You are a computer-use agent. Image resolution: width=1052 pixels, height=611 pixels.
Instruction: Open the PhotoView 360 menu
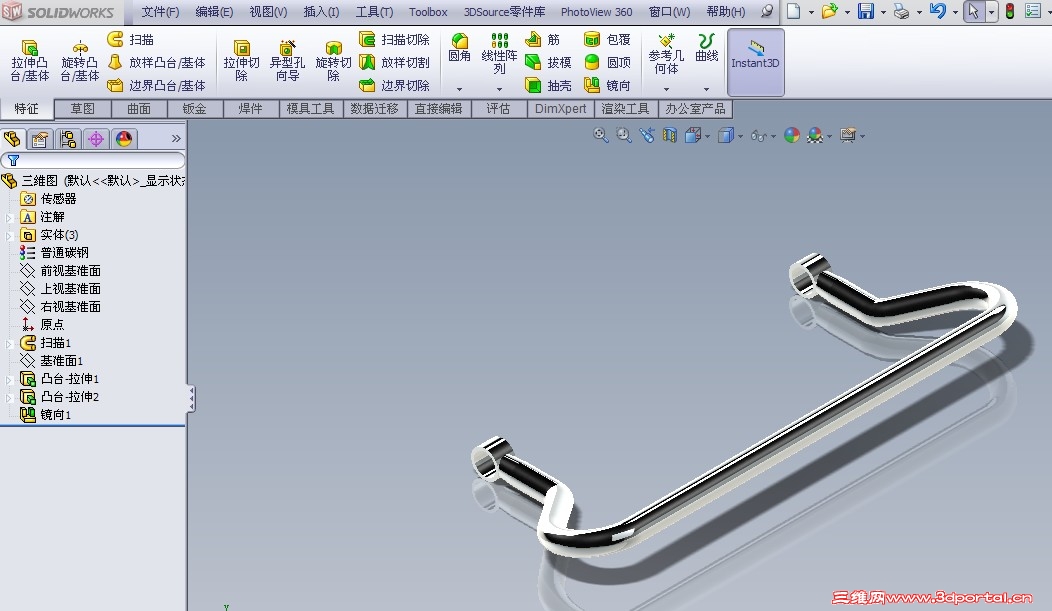[x=596, y=12]
